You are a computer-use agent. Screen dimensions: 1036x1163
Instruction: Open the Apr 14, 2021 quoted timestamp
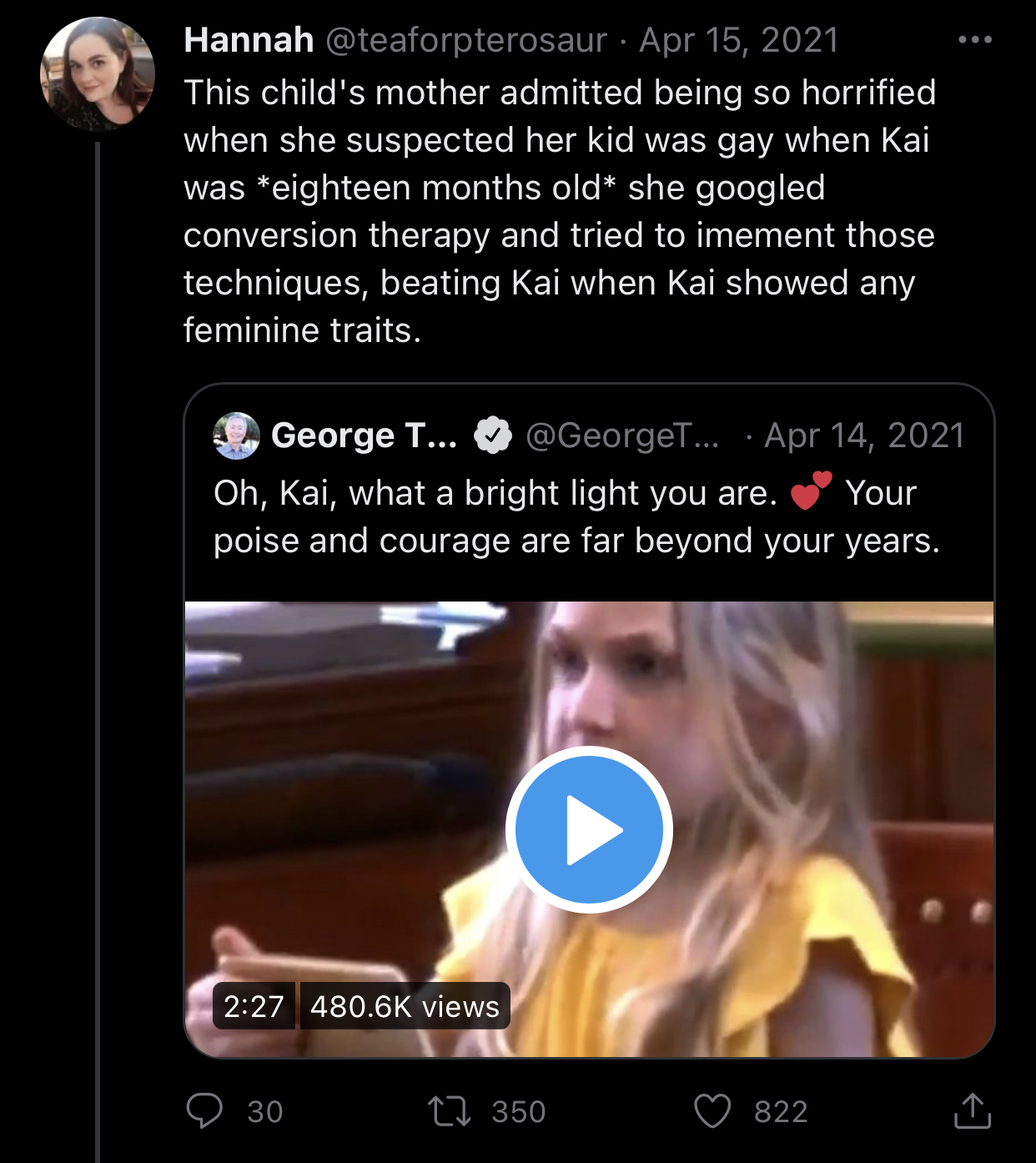(864, 435)
